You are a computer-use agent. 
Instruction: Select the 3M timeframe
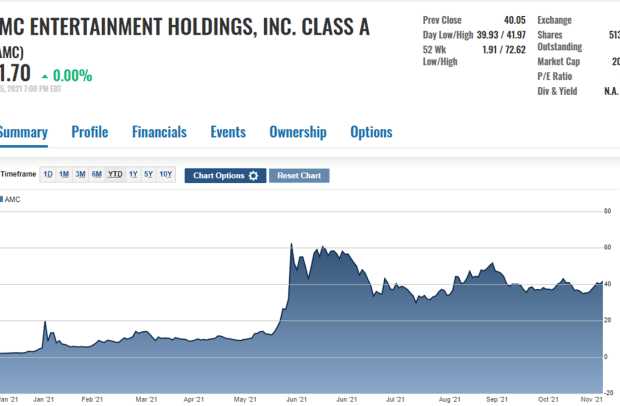[80, 174]
